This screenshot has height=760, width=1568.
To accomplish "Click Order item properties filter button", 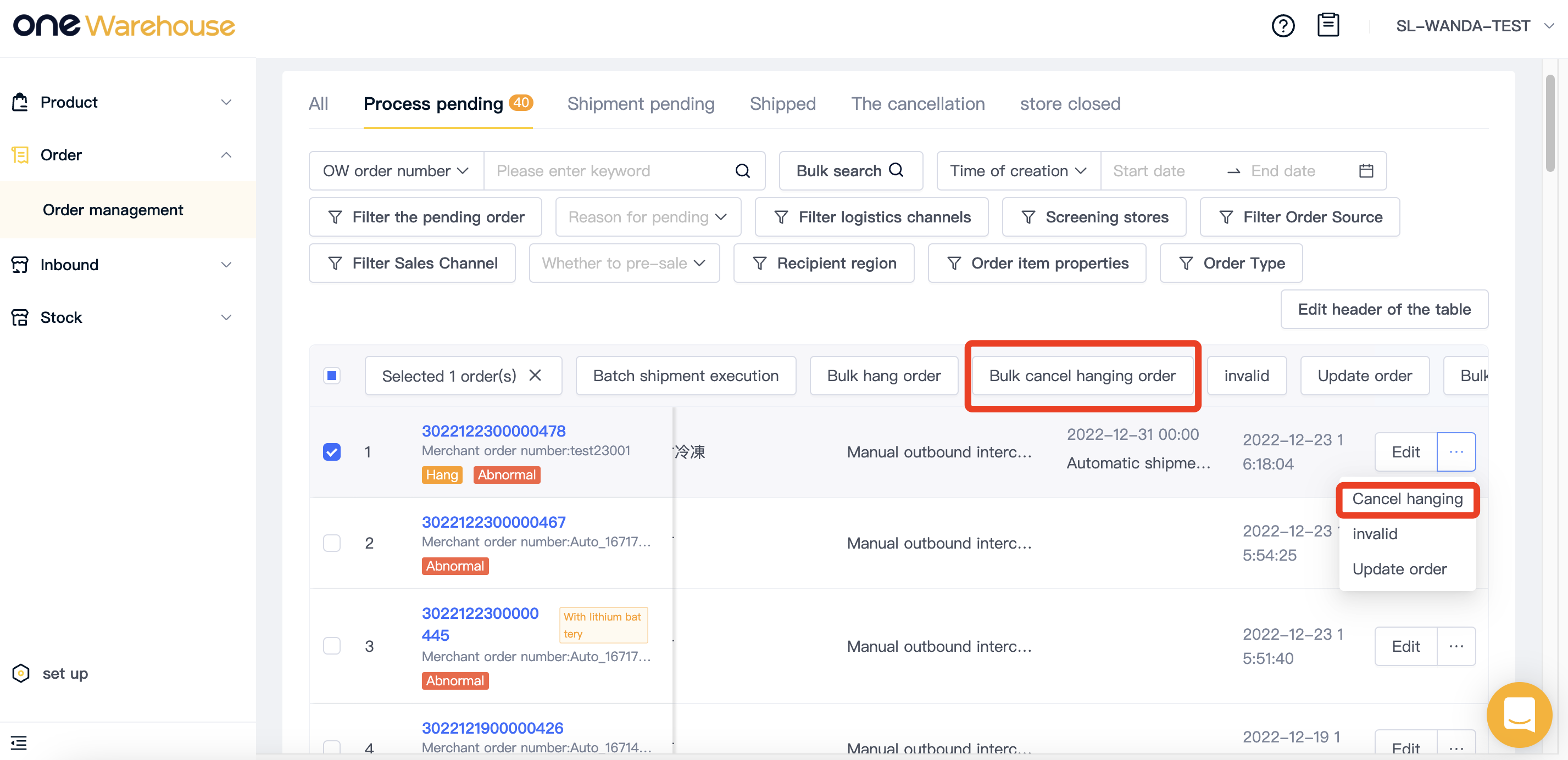I will (x=1037, y=264).
